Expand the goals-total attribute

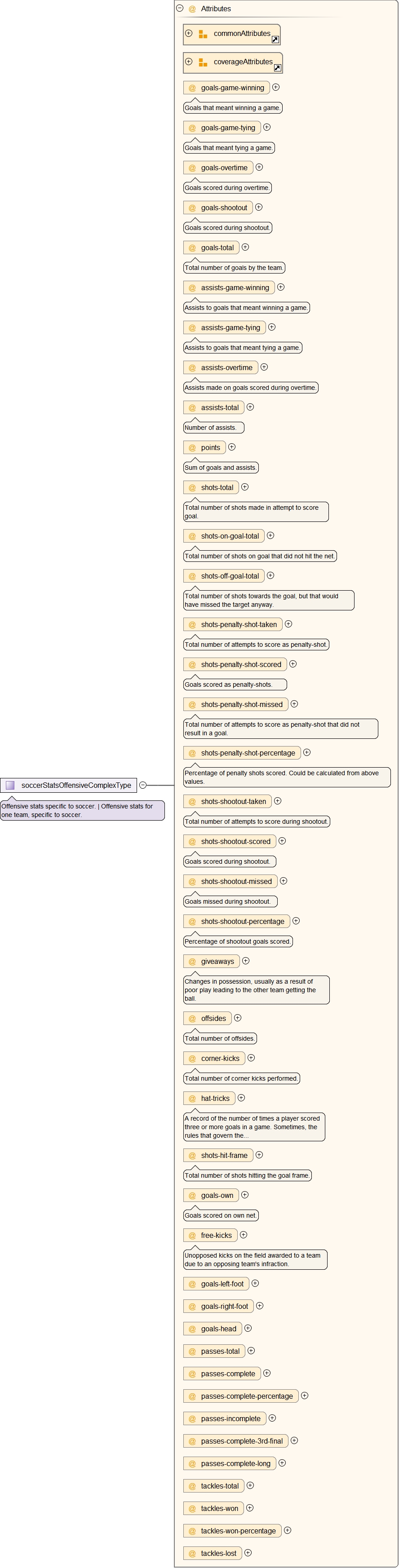tap(245, 247)
